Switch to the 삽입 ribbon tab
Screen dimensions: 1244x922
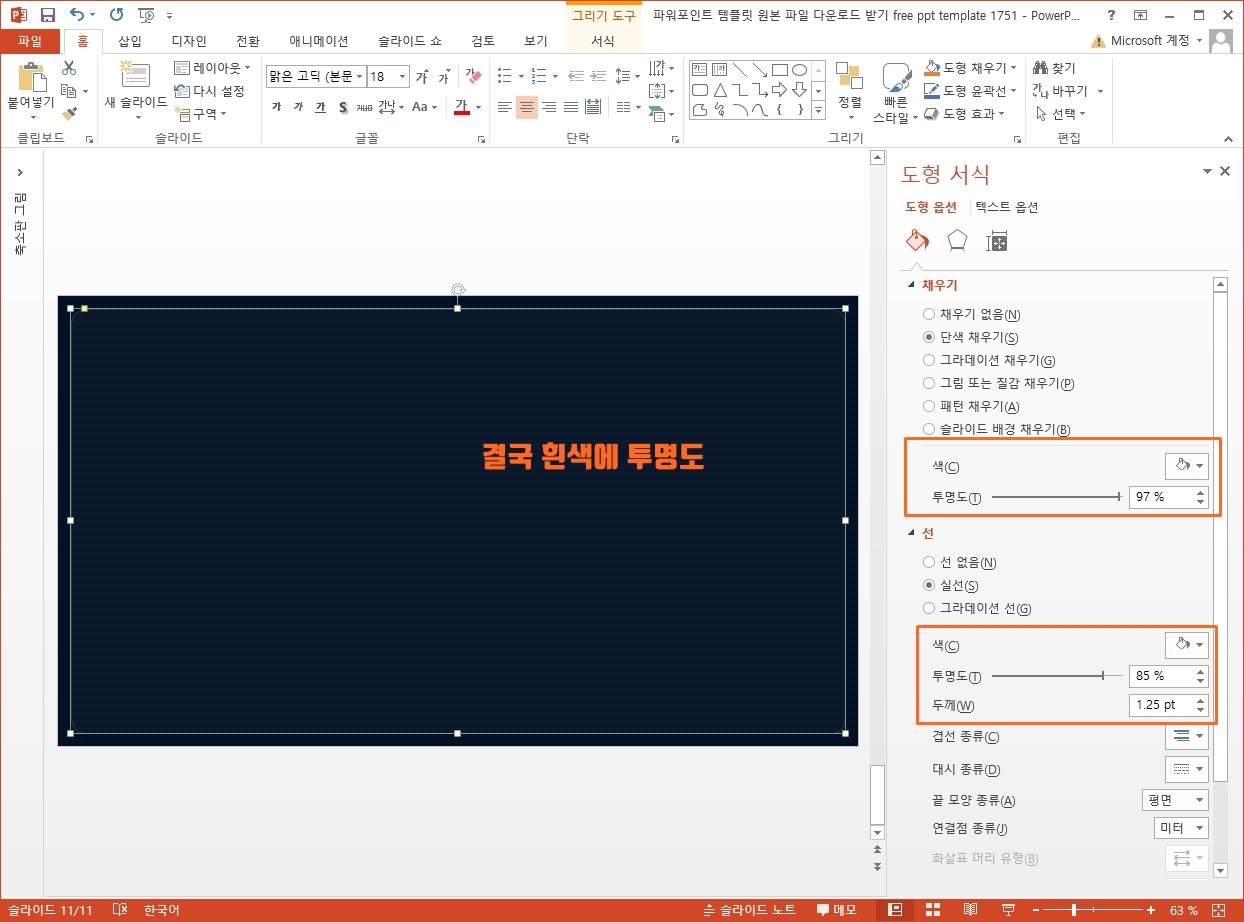(x=130, y=41)
